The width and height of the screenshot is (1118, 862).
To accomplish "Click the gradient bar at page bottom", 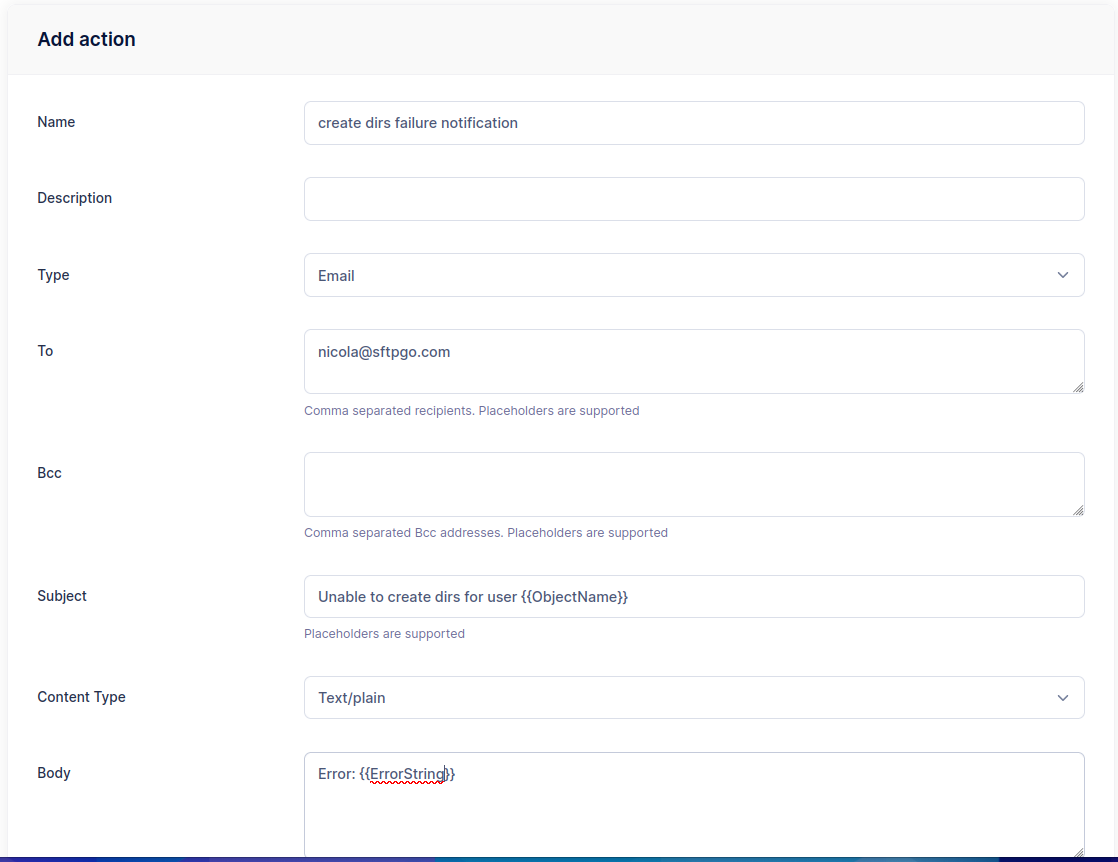I will click(x=559, y=860).
